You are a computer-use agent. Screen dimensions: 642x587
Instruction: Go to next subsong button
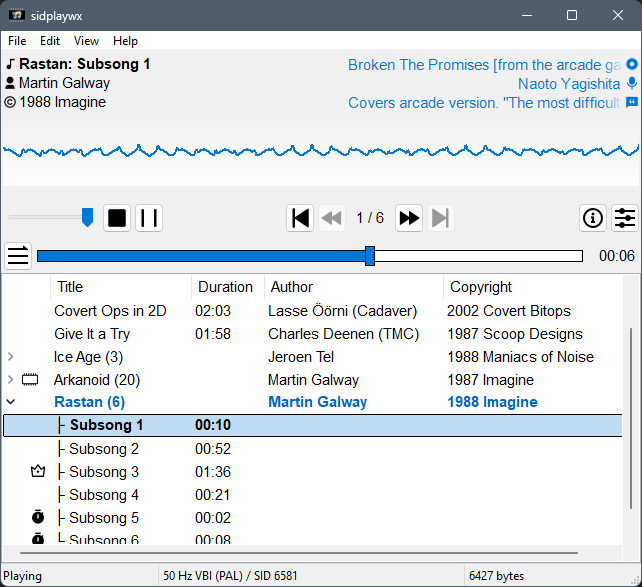[x=408, y=218]
